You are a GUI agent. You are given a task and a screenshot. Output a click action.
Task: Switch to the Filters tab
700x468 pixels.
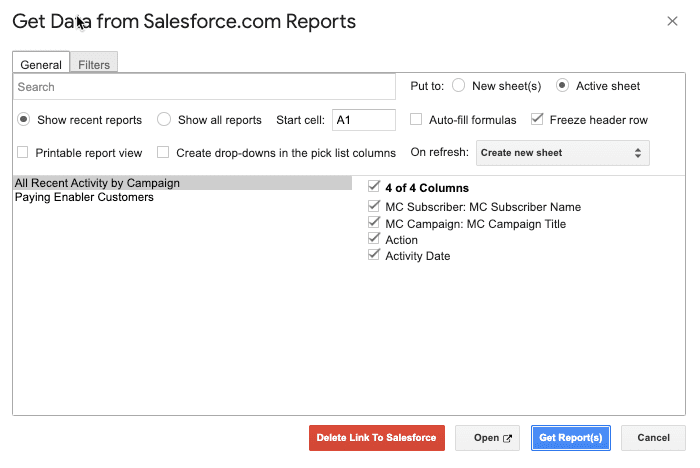coord(94,64)
